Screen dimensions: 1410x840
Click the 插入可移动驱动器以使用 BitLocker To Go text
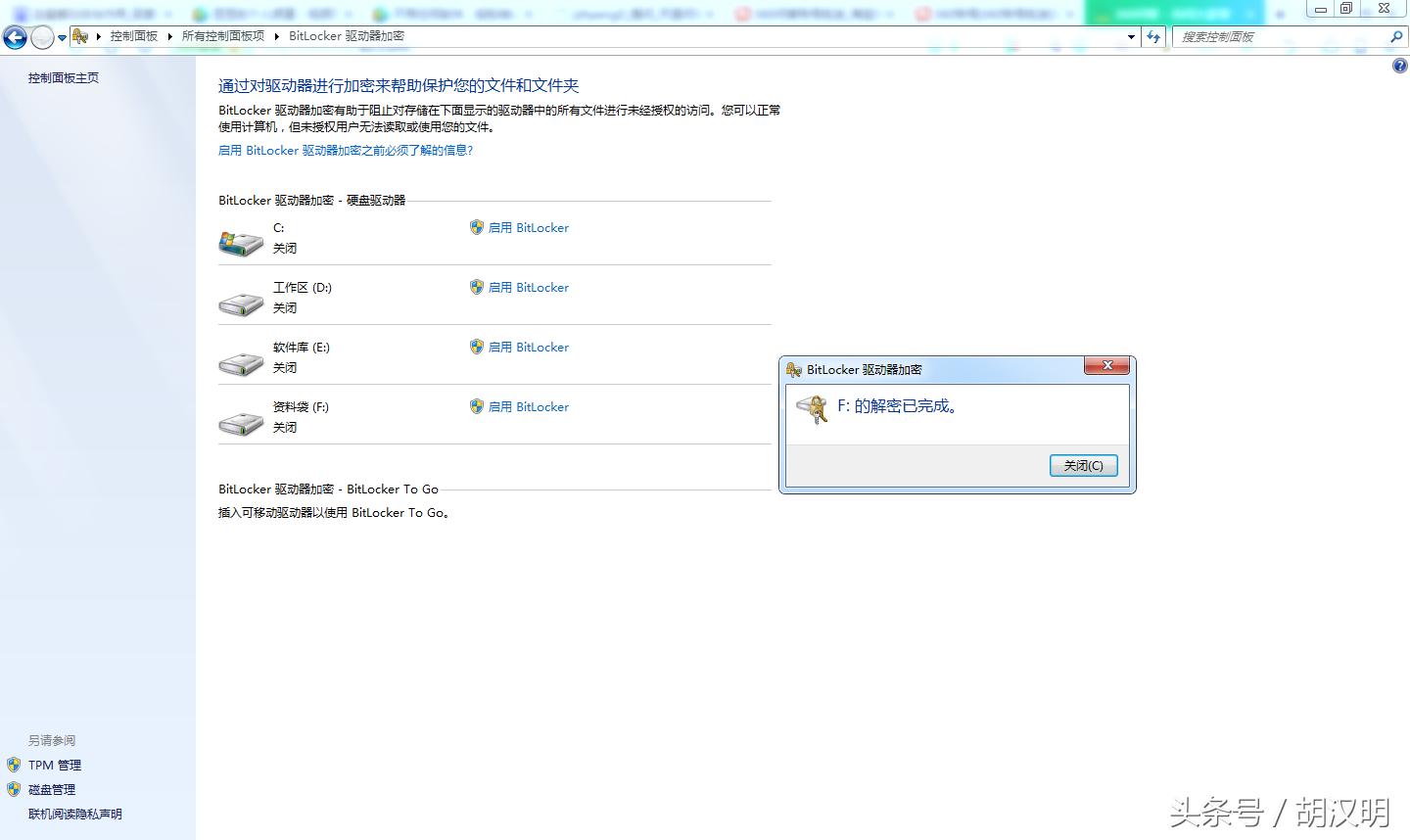tap(336, 513)
